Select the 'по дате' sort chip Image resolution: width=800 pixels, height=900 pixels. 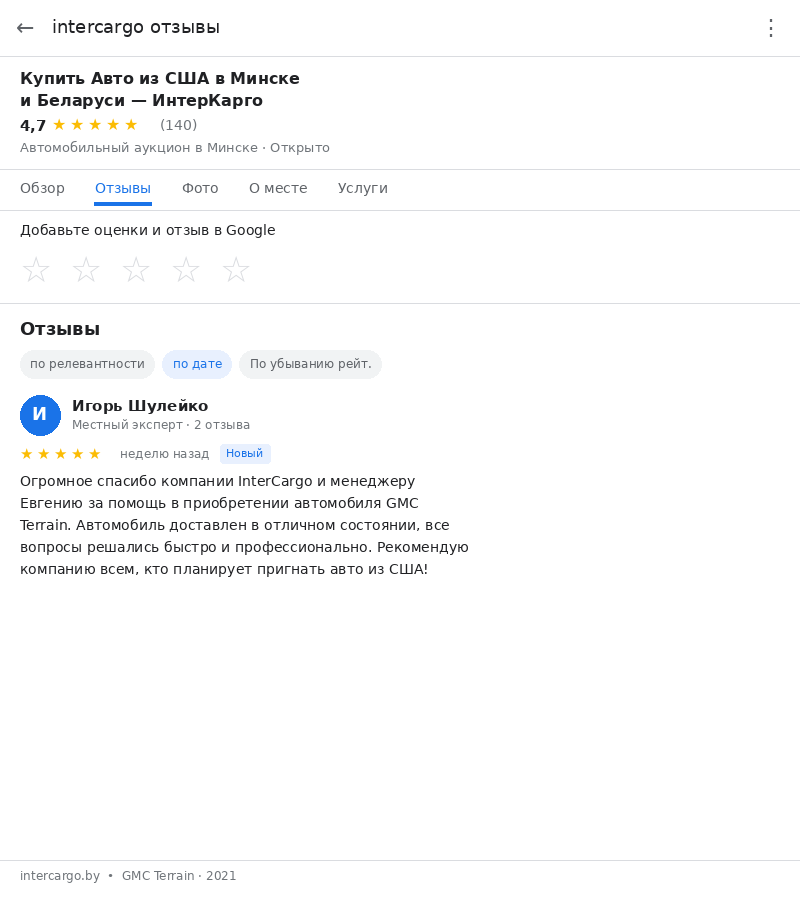[197, 364]
